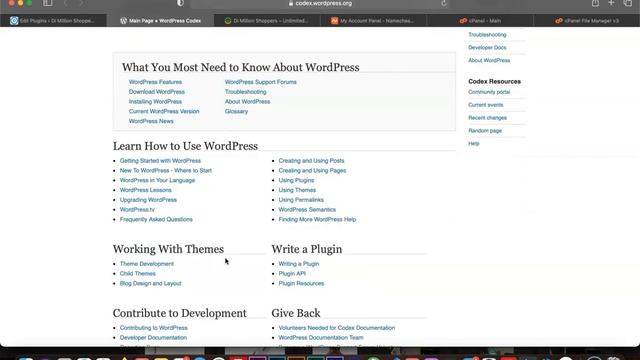Open Getting Started with WordPress
Screen dimensions: 640x360
[160, 161]
